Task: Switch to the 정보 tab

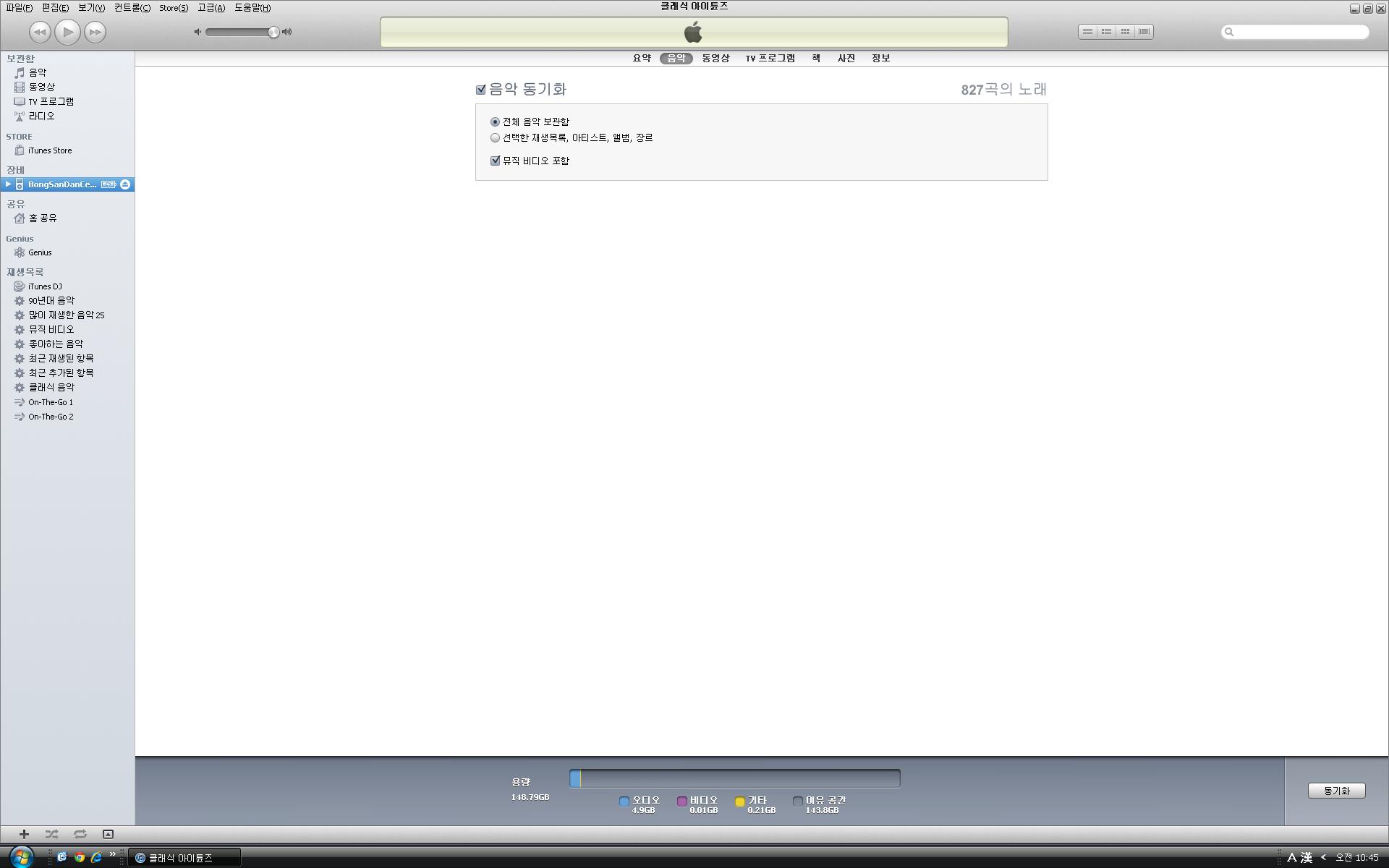Action: point(880,58)
